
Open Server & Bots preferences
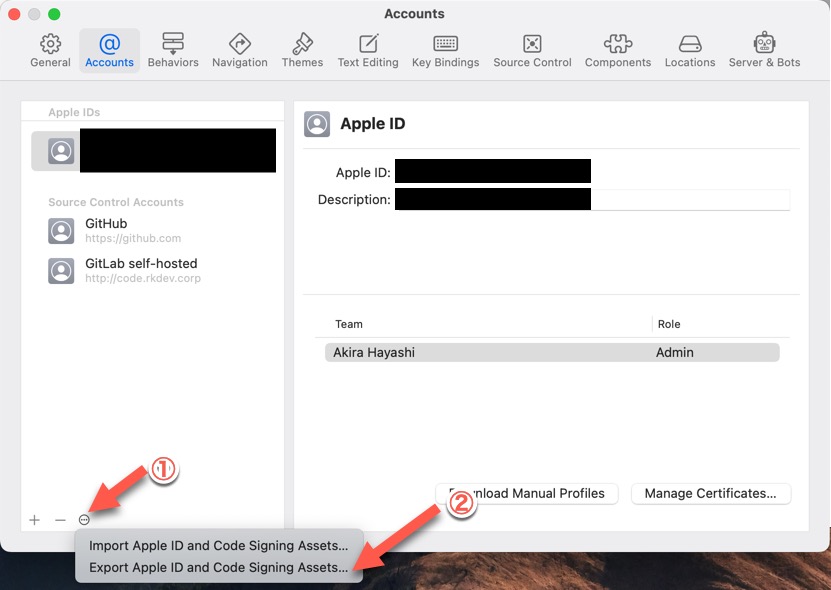(764, 51)
